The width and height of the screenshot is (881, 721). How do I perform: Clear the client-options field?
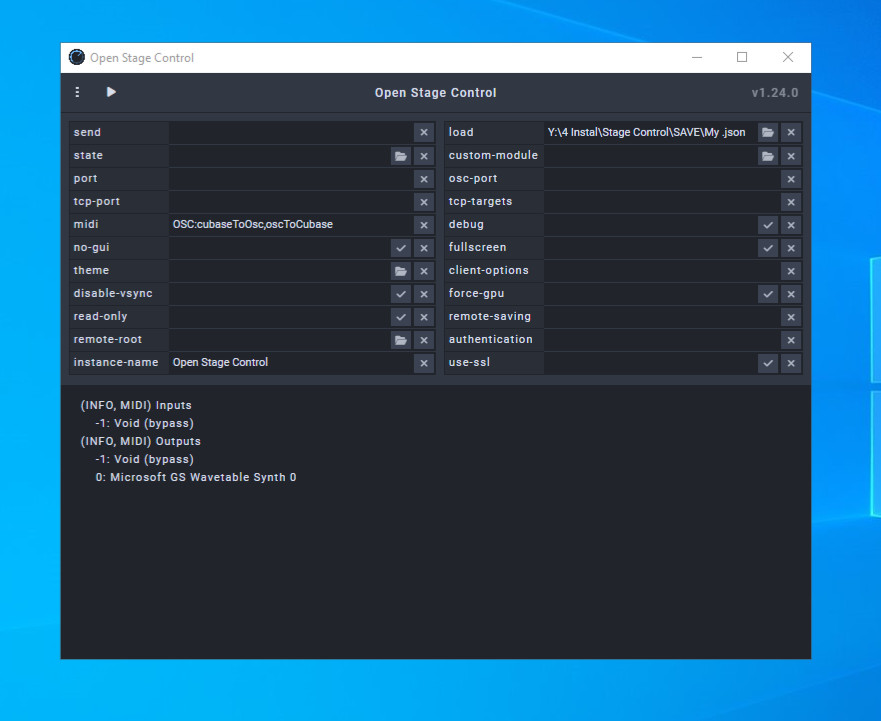tap(791, 271)
